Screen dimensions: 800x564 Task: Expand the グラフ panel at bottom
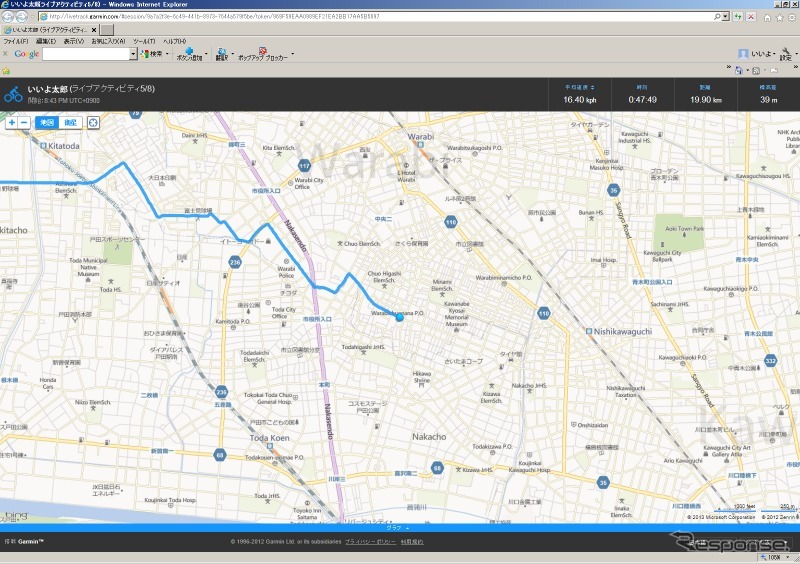pyautogui.click(x=393, y=527)
